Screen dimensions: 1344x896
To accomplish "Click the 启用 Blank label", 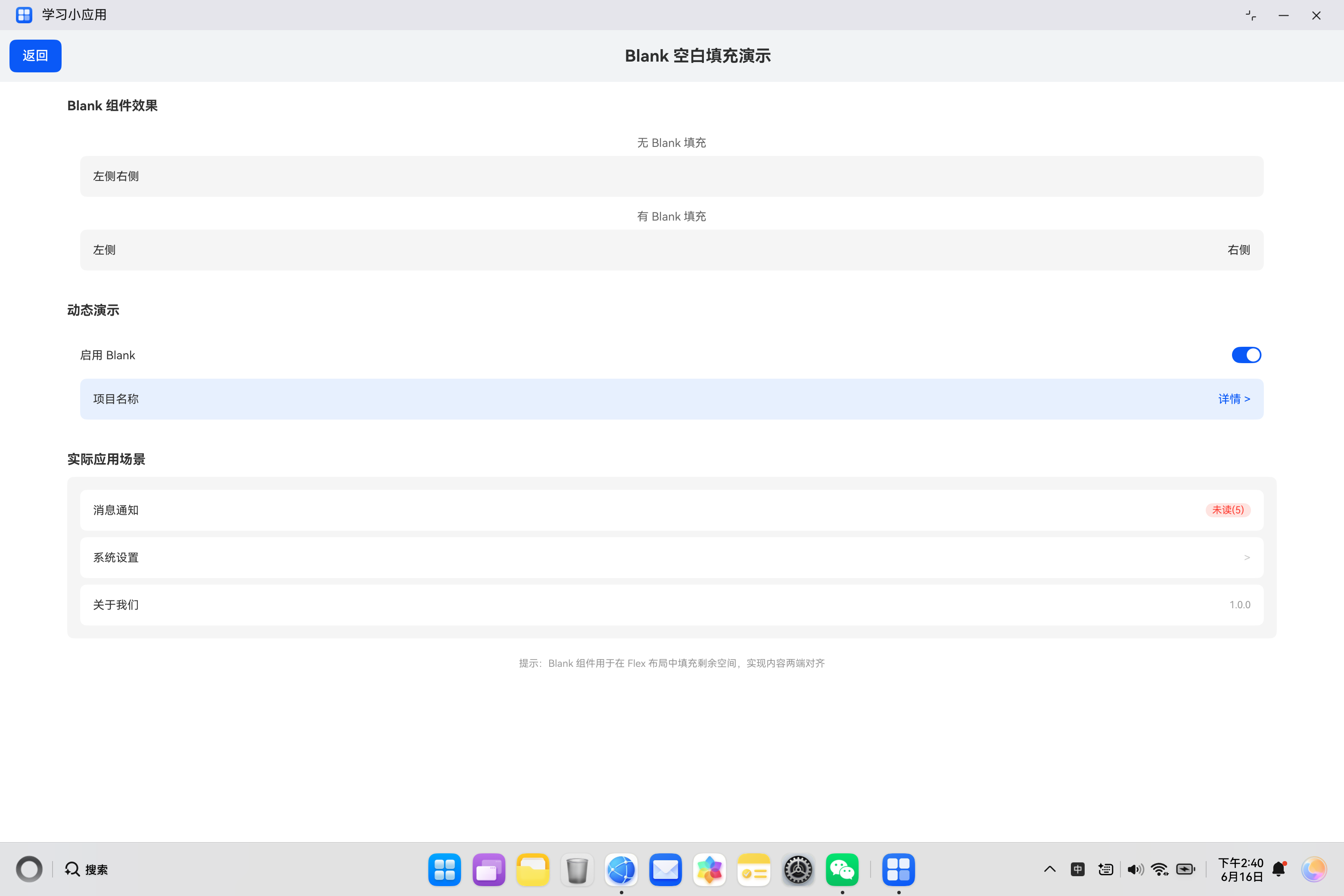I will 107,355.
